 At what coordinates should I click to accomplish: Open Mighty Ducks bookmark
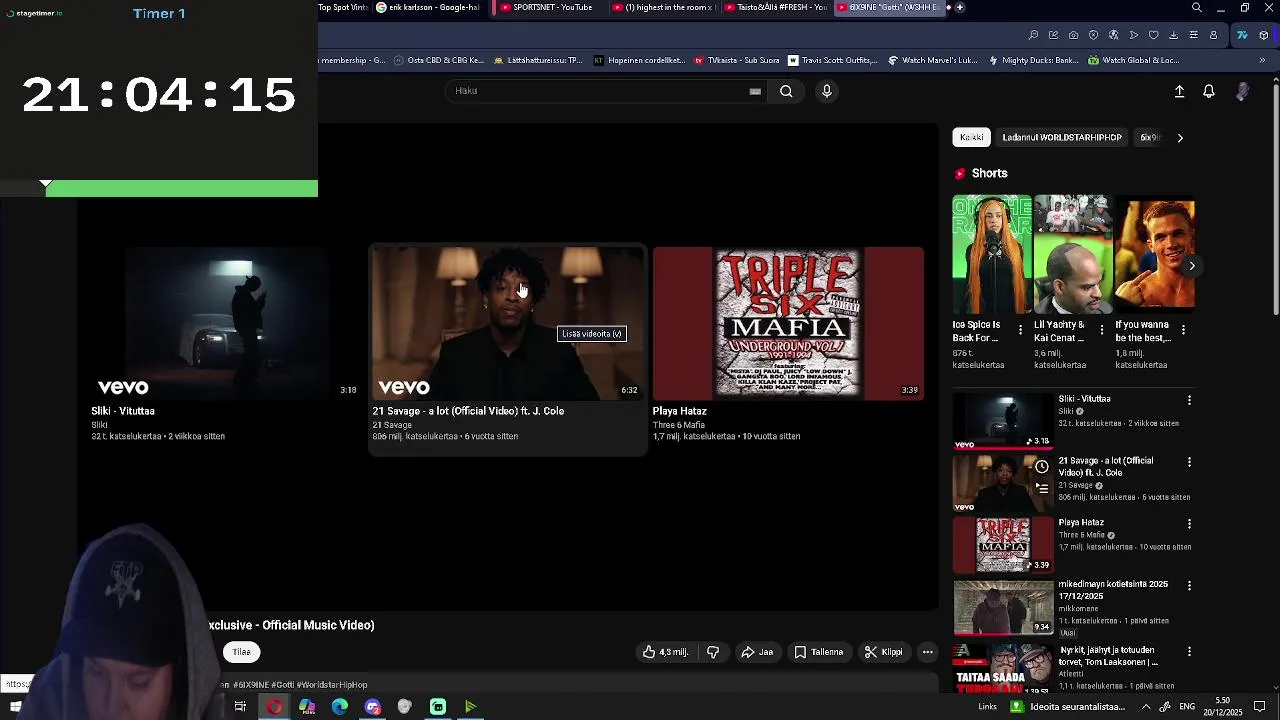tap(1033, 60)
